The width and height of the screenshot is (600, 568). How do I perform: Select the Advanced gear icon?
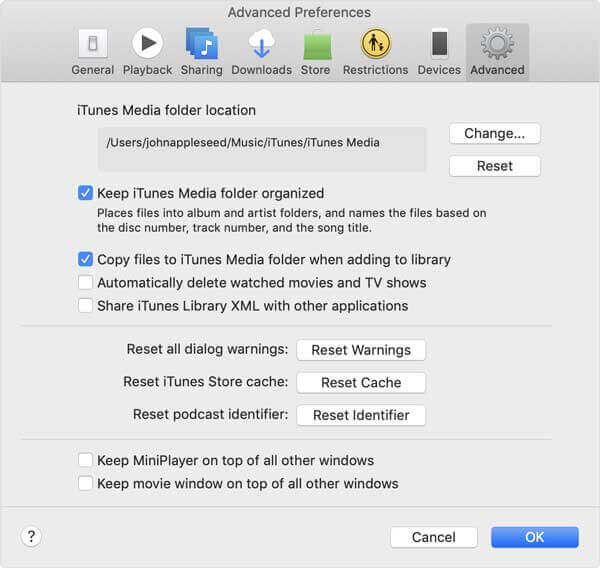pos(497,43)
